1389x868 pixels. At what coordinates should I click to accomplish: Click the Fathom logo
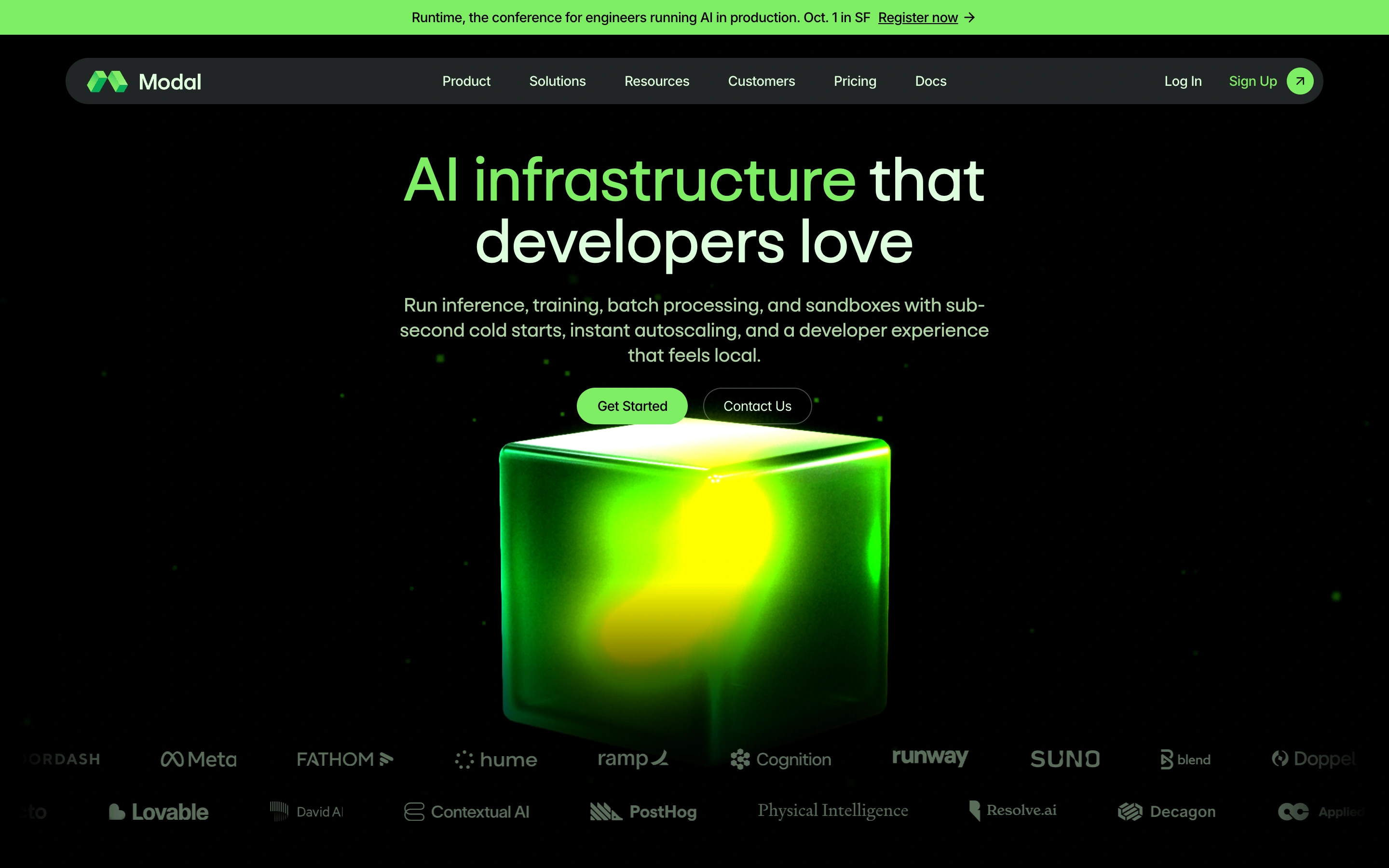point(345,759)
